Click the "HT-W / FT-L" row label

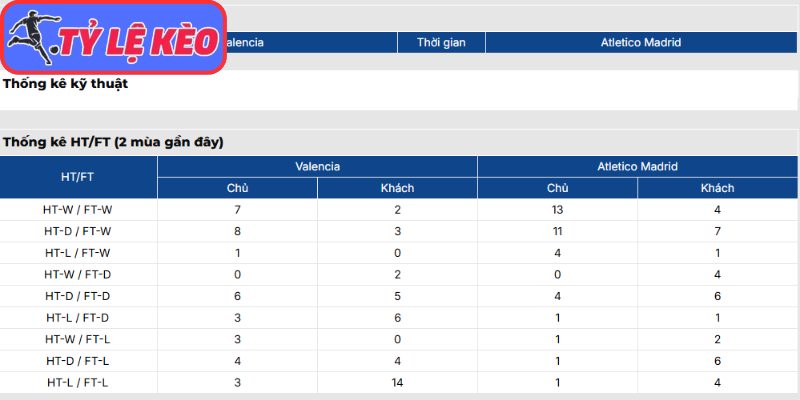click(x=78, y=339)
